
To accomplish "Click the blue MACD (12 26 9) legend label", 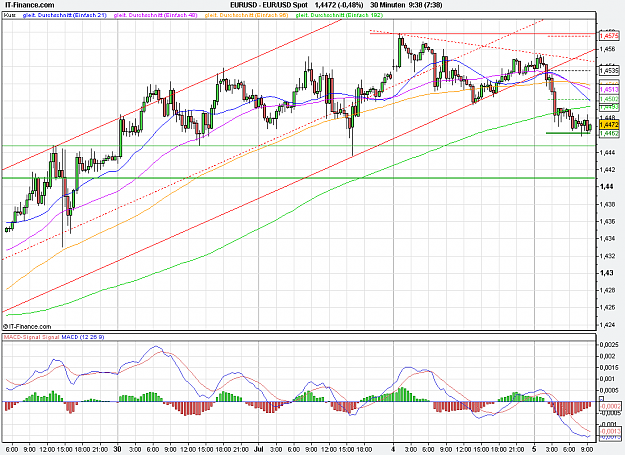I will tap(83, 337).
